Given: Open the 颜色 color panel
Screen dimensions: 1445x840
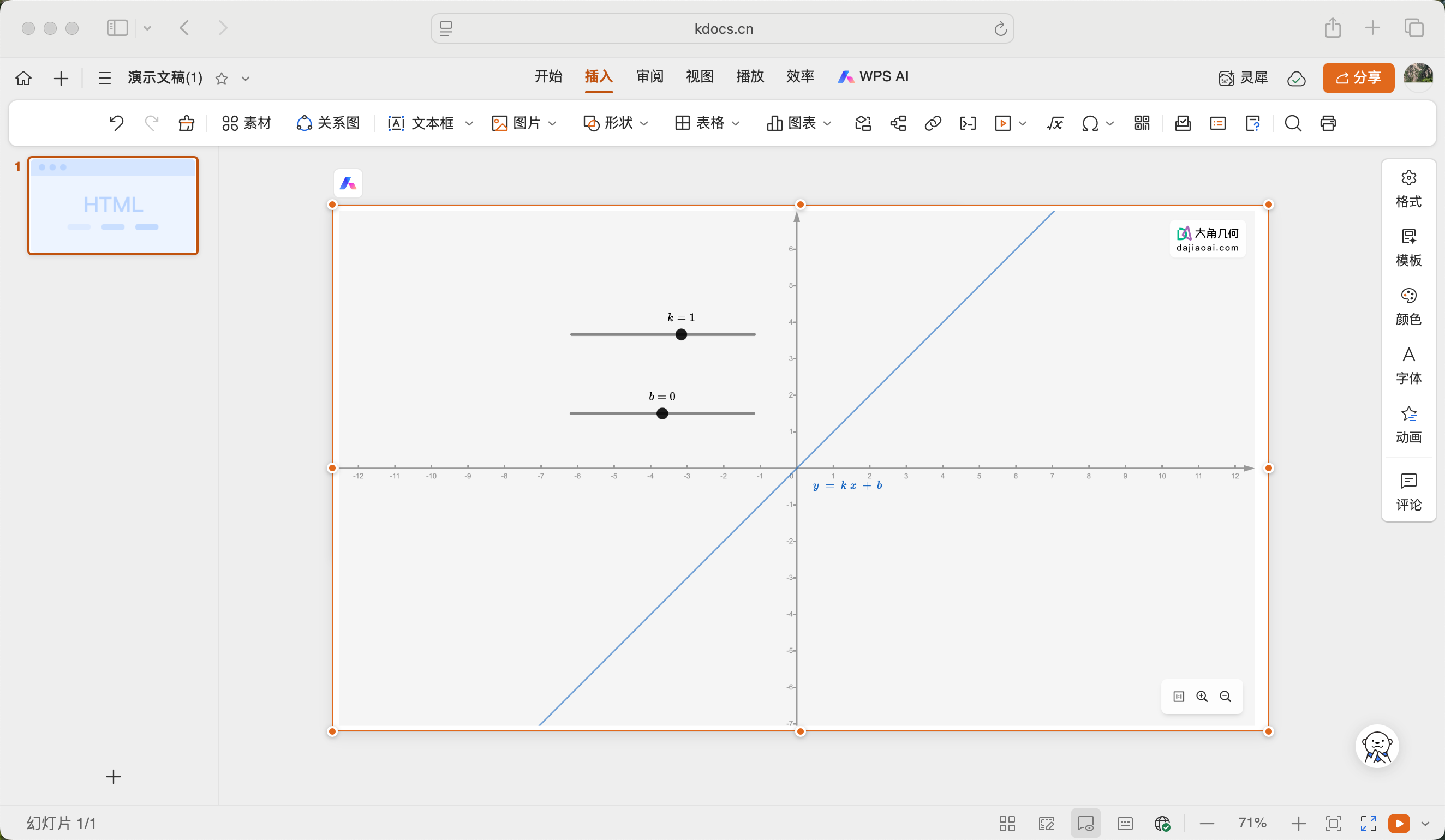Looking at the screenshot, I should 1408,307.
